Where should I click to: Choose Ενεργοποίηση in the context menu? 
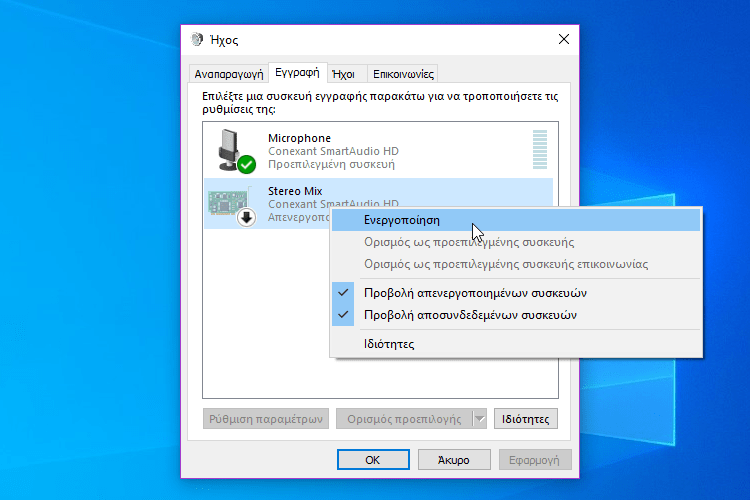point(516,220)
